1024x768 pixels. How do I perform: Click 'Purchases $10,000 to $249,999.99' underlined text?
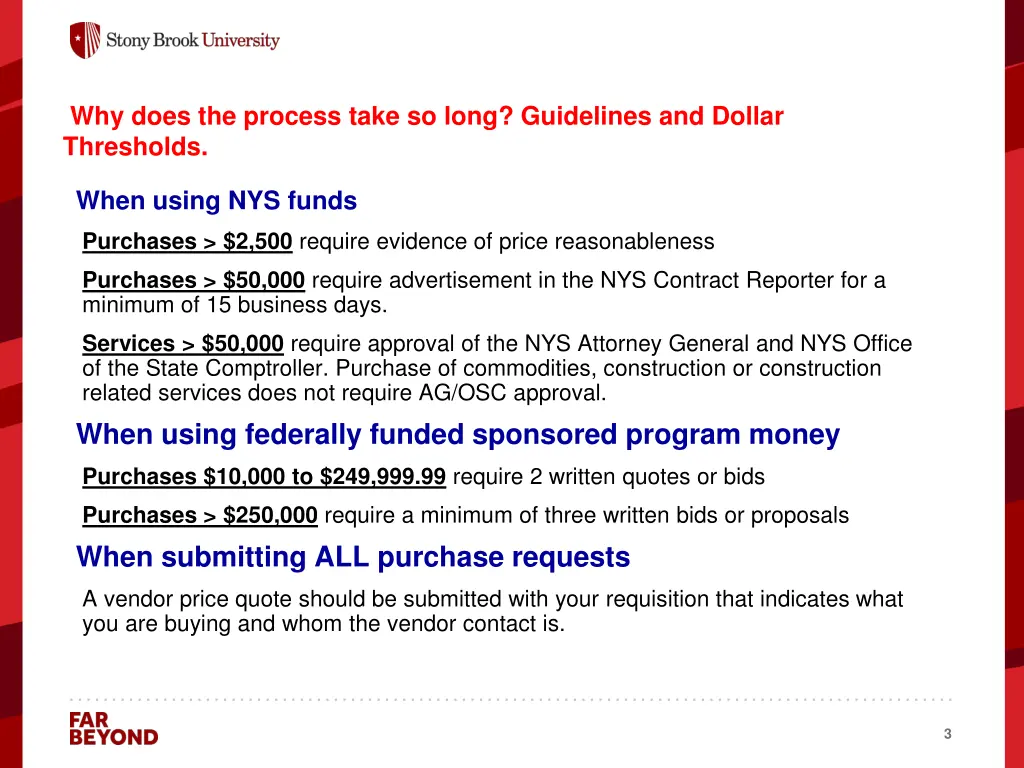tap(264, 477)
